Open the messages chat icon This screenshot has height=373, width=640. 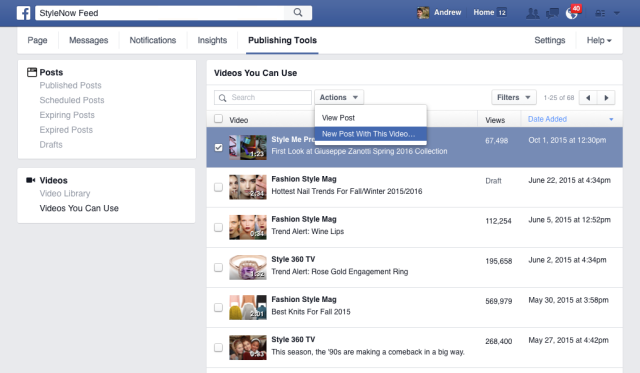click(x=552, y=13)
